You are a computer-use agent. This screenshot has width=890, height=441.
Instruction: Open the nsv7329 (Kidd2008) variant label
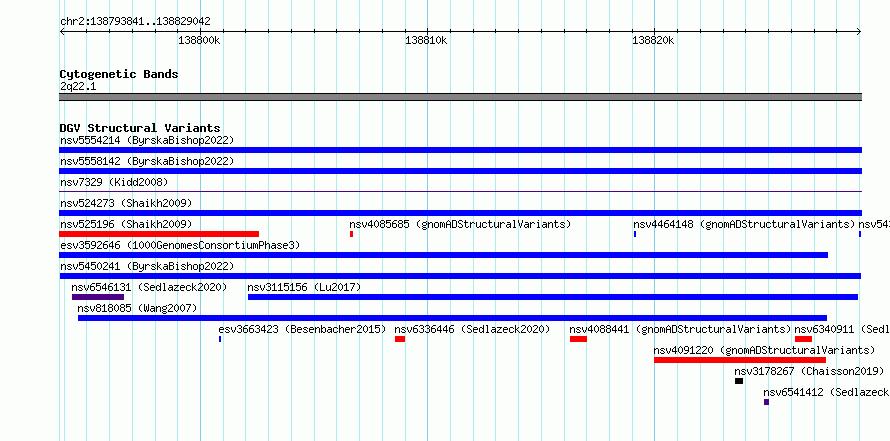pyautogui.click(x=114, y=182)
